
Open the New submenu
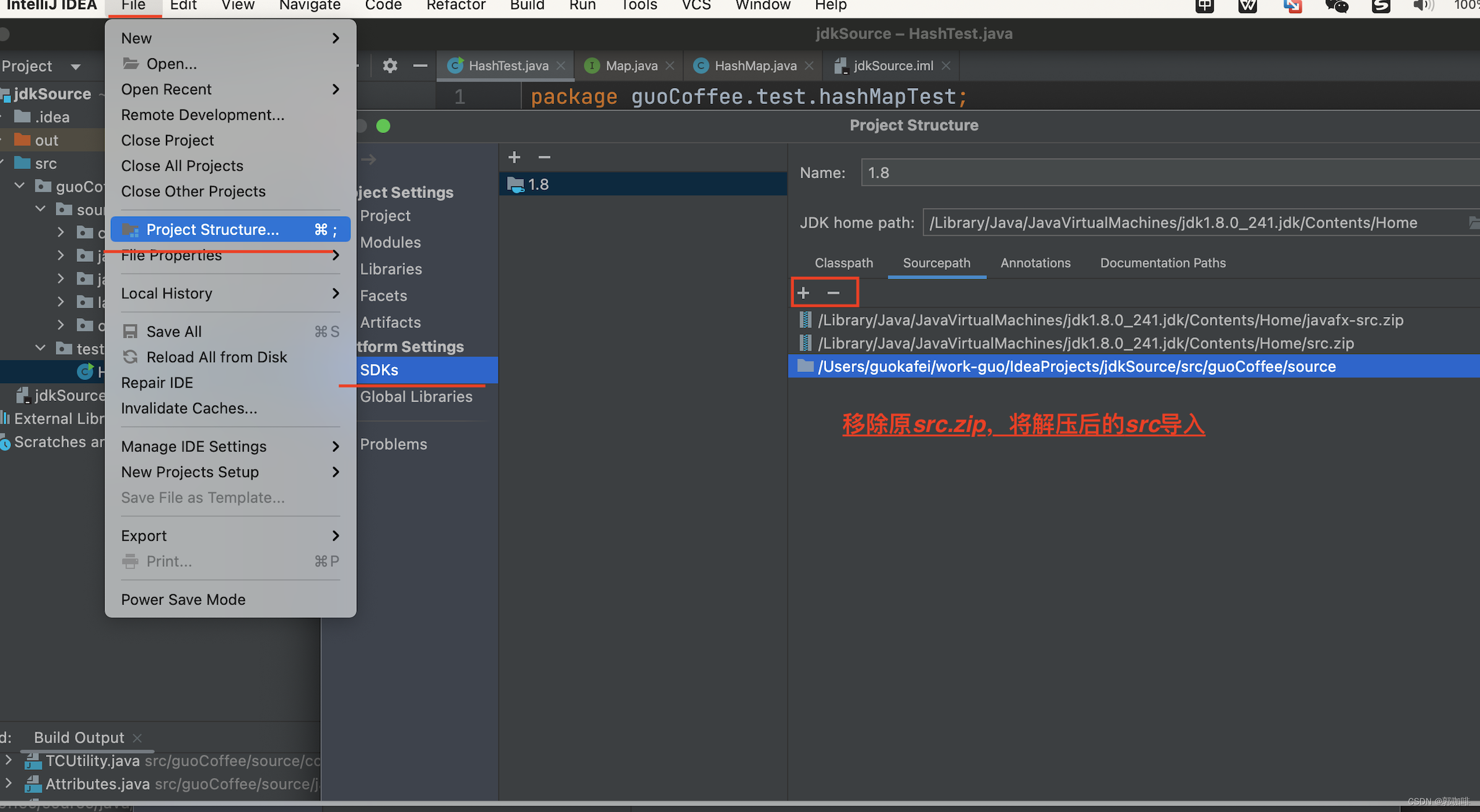point(230,38)
